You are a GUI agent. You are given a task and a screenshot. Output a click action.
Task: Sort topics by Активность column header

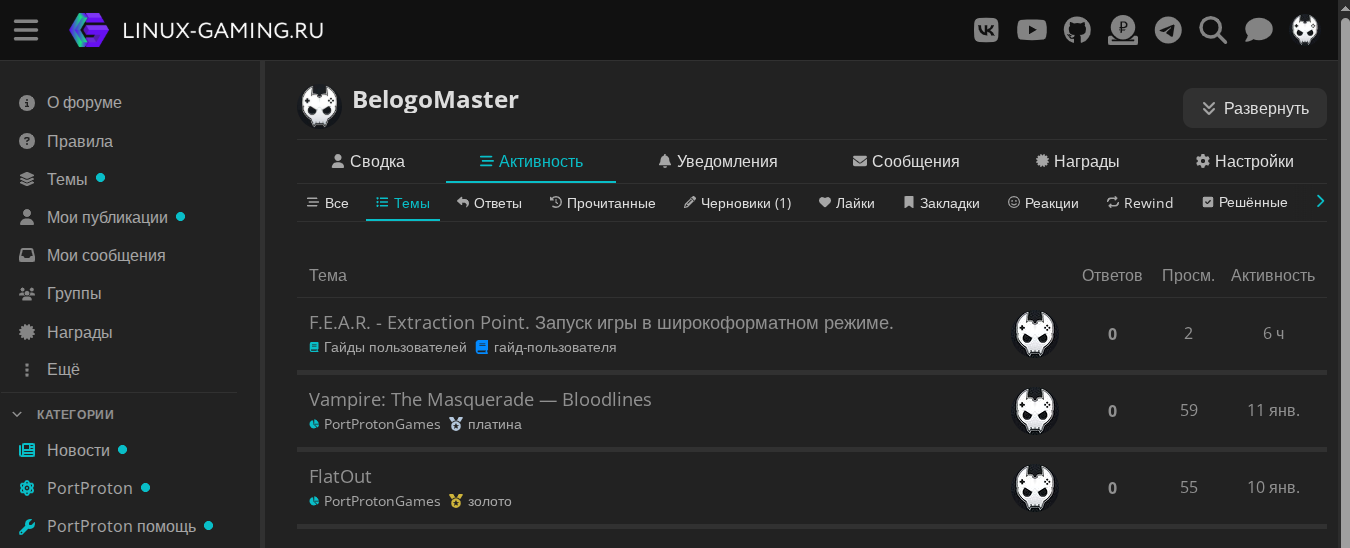(1272, 275)
